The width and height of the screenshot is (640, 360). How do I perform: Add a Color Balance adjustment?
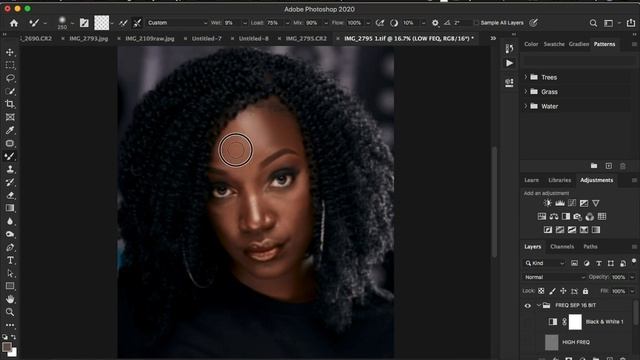click(x=554, y=217)
